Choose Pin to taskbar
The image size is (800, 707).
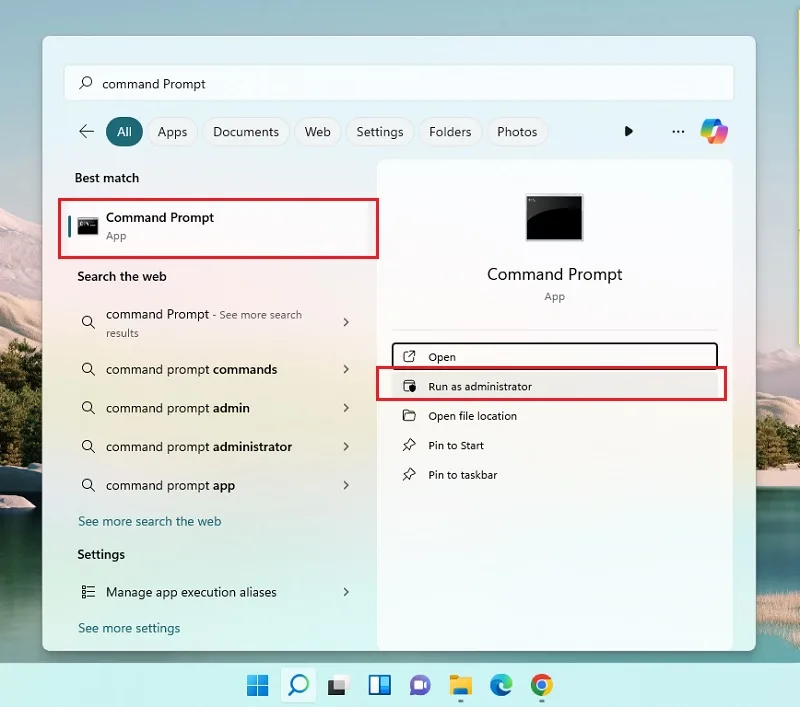point(555,475)
